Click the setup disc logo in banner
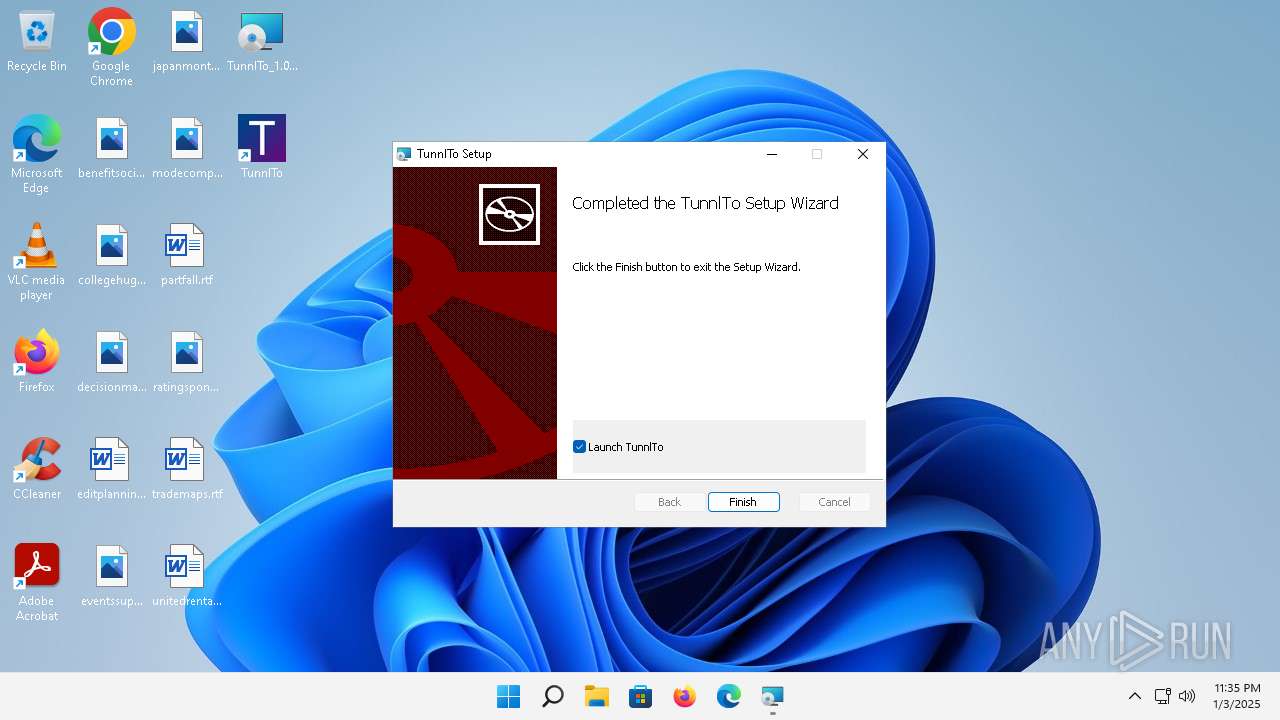The height and width of the screenshot is (720, 1280). [509, 214]
